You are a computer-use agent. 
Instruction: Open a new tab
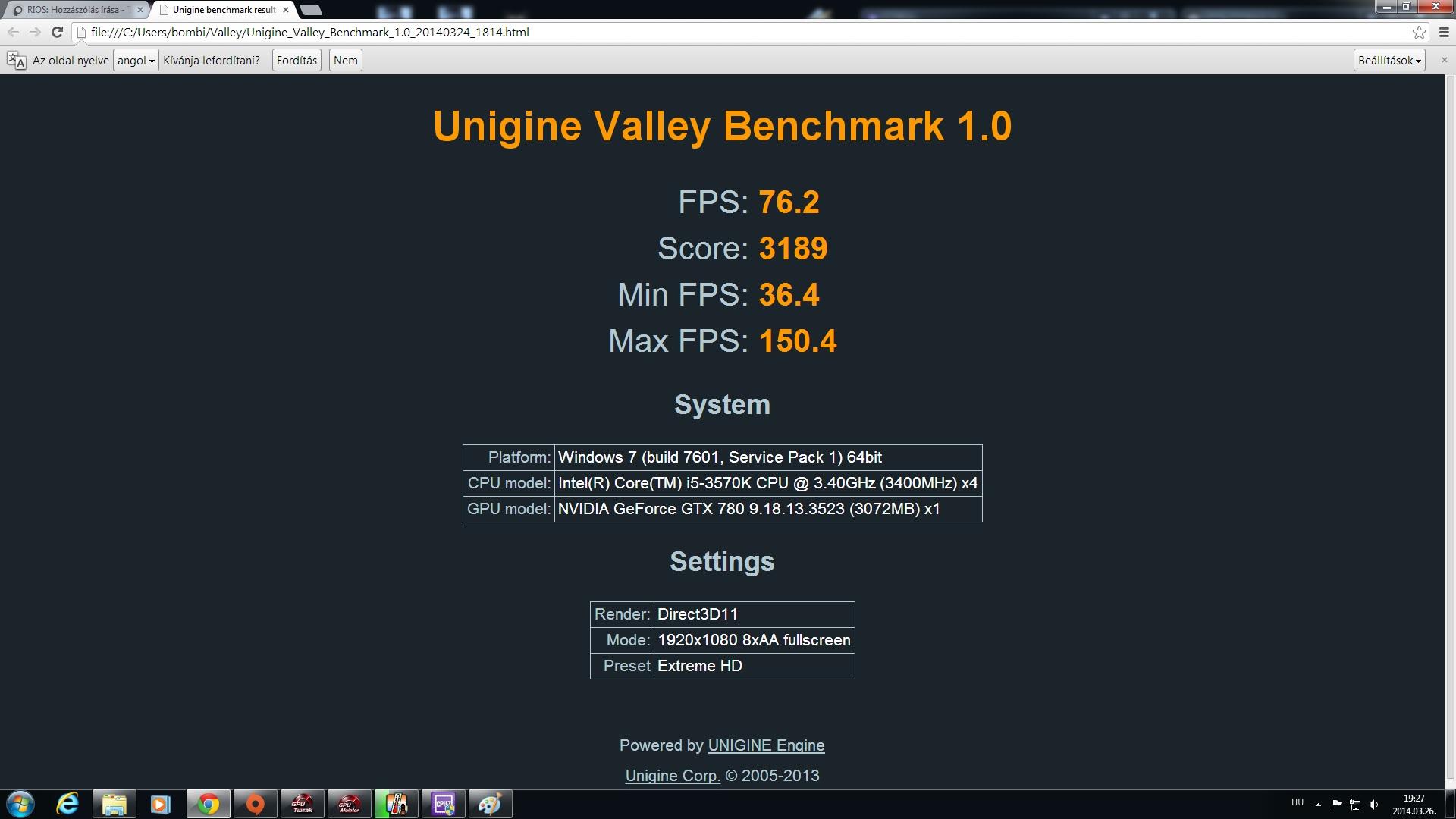(311, 10)
